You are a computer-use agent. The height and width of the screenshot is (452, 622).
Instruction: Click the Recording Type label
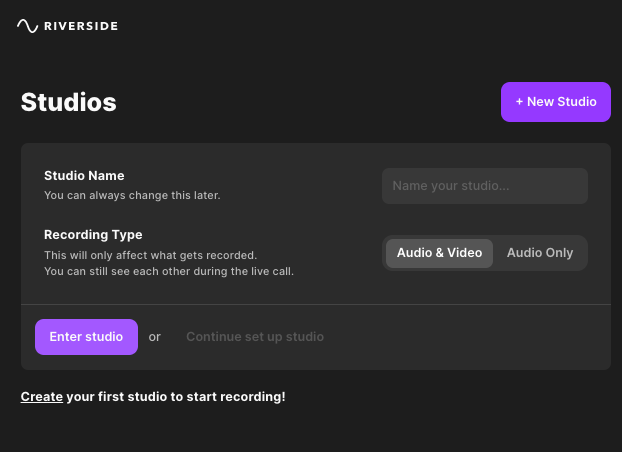(x=93, y=235)
